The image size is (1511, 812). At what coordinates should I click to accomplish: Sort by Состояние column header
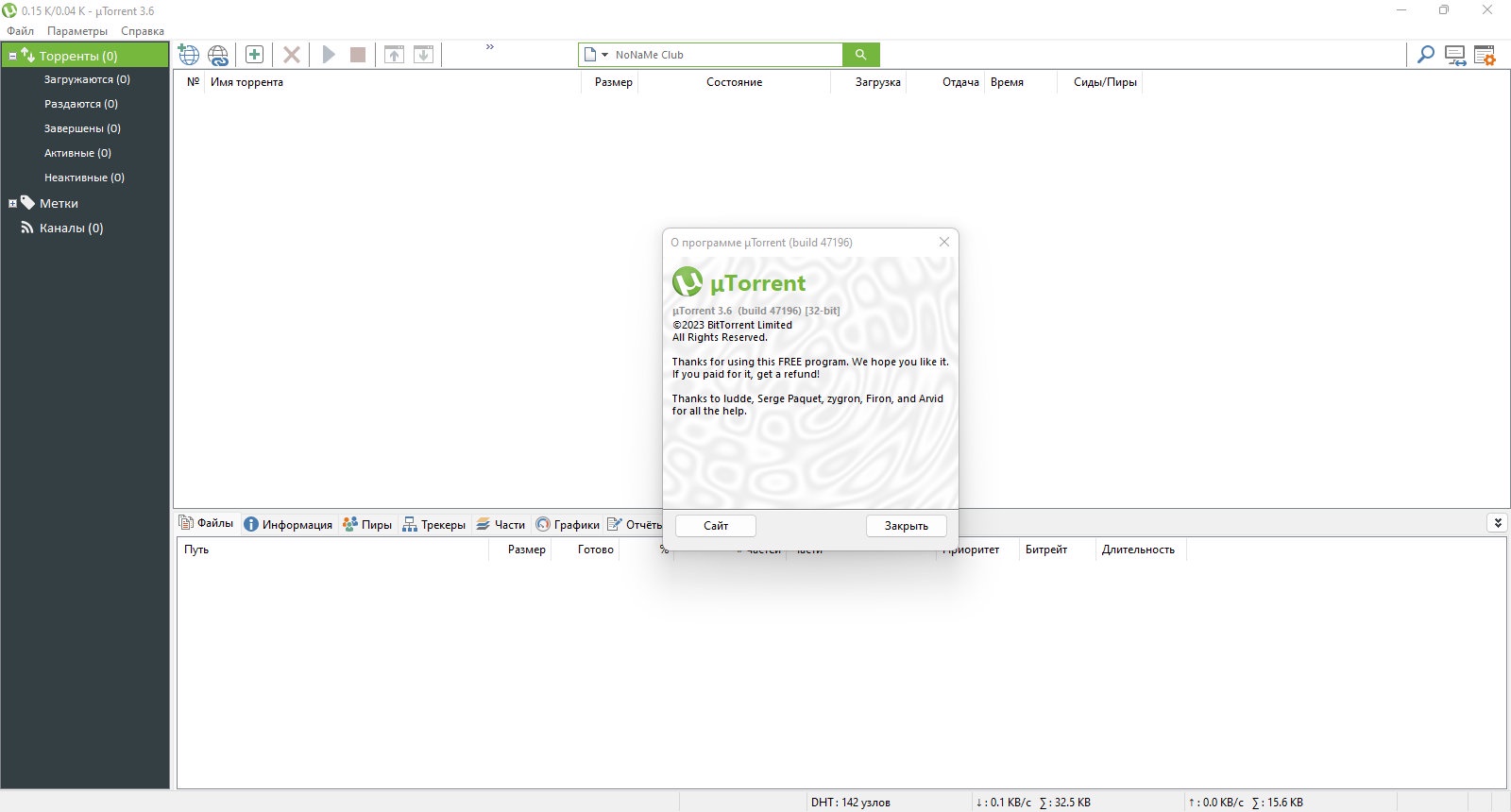click(x=734, y=82)
